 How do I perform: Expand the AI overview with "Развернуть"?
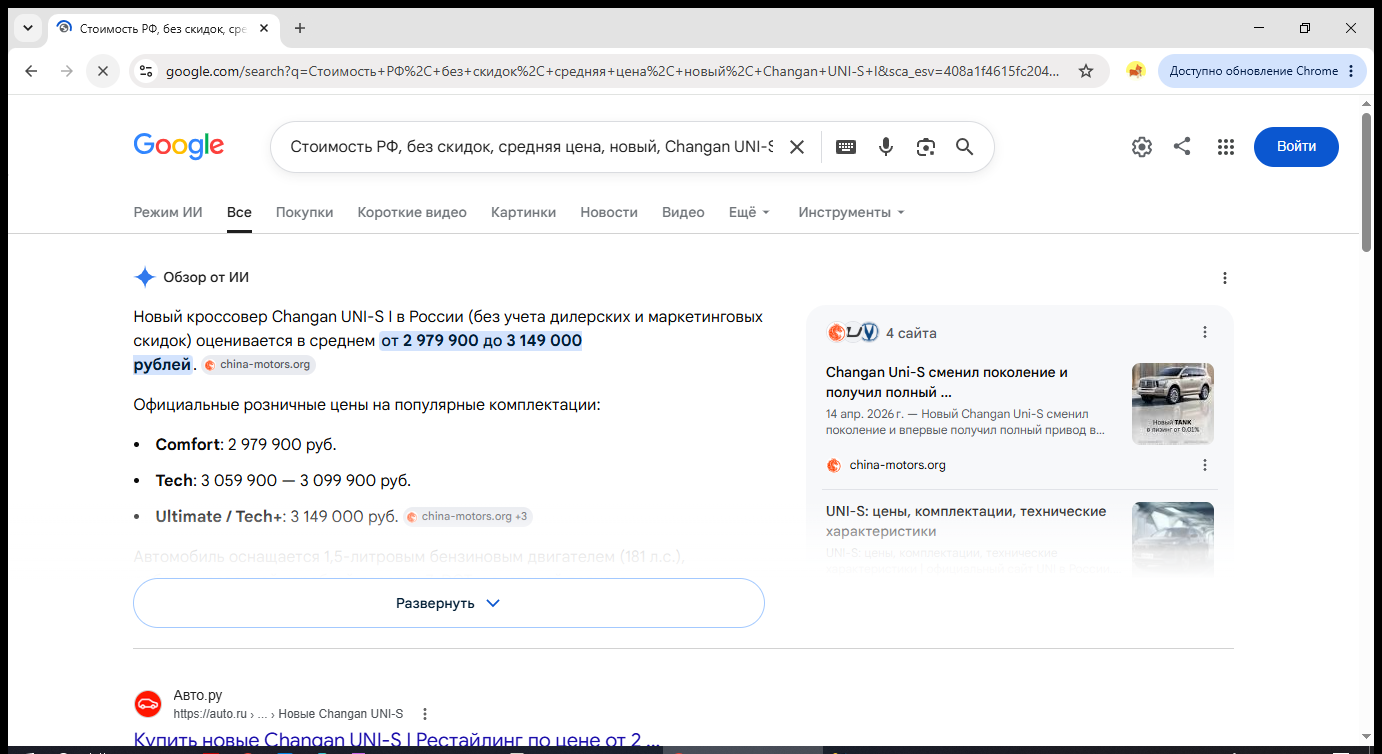449,603
